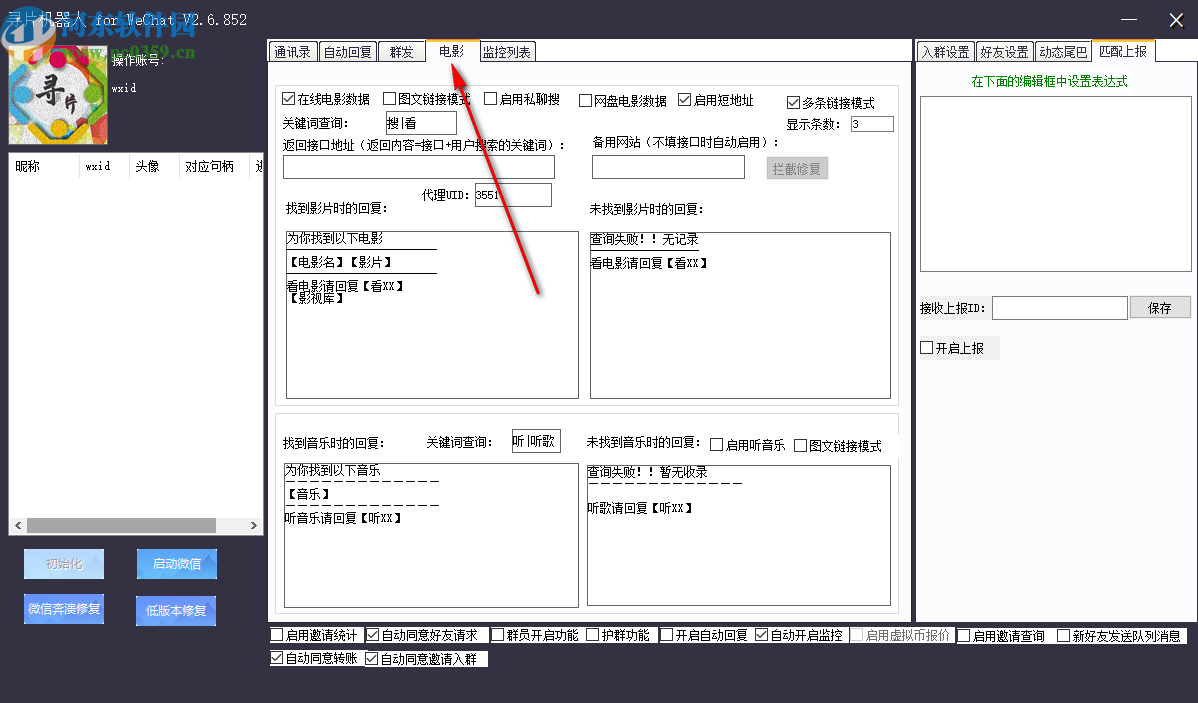Click inside the 接收上报ID input field
This screenshot has width=1198, height=703.
tap(1059, 307)
